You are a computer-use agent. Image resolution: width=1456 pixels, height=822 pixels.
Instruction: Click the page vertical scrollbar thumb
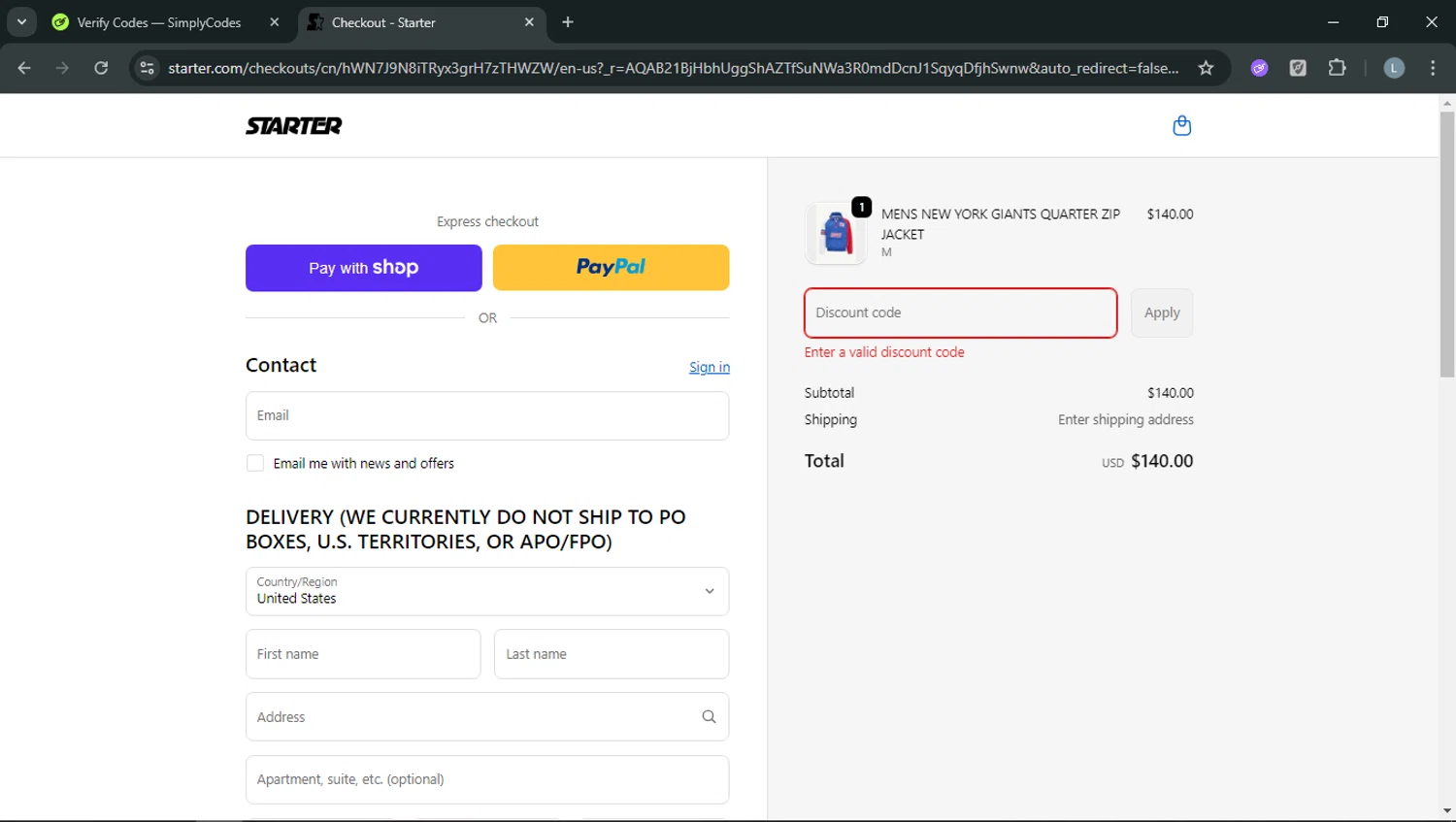[x=1446, y=245]
